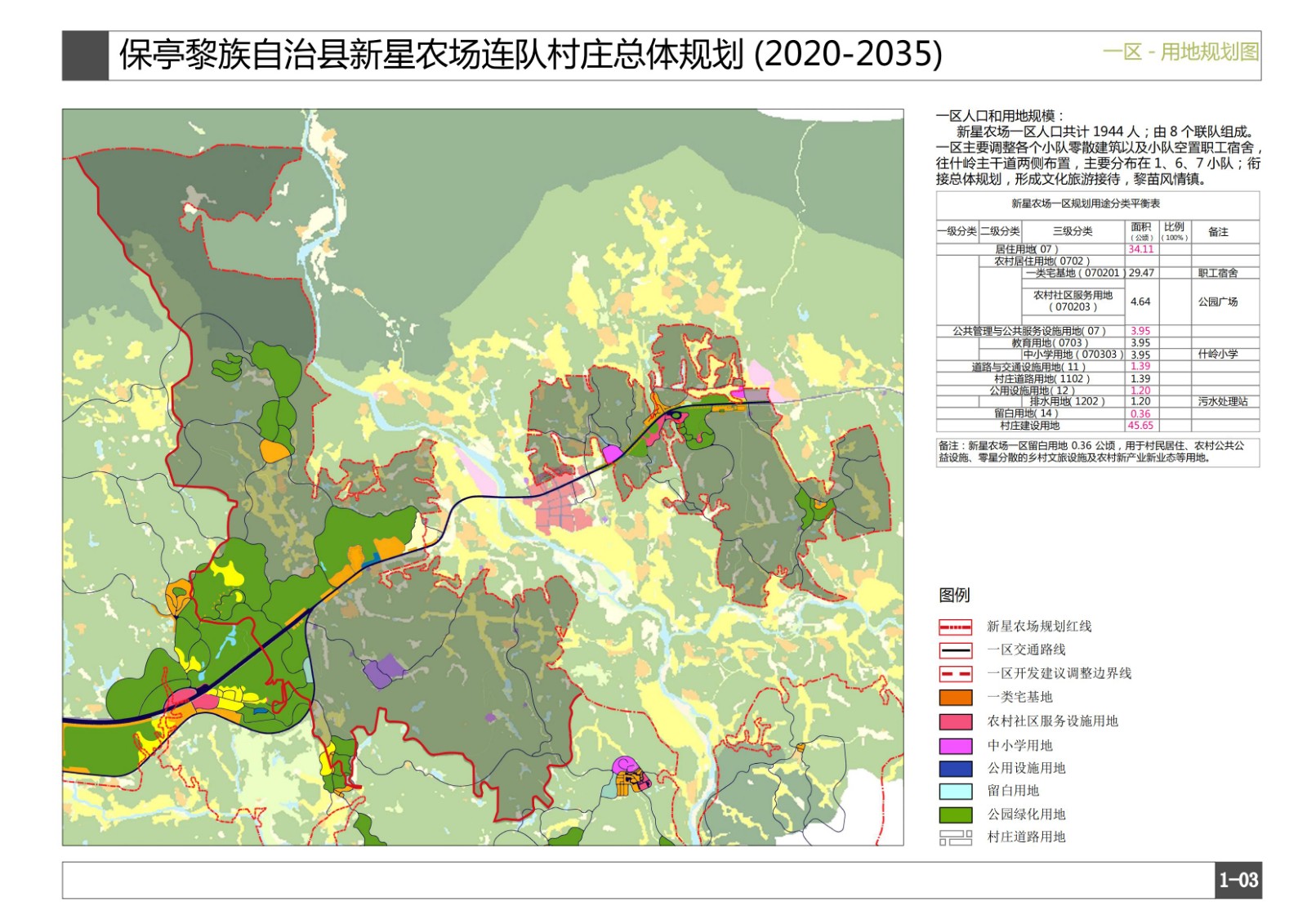Select the green 公园绿化用地 legend swatch

(x=955, y=815)
